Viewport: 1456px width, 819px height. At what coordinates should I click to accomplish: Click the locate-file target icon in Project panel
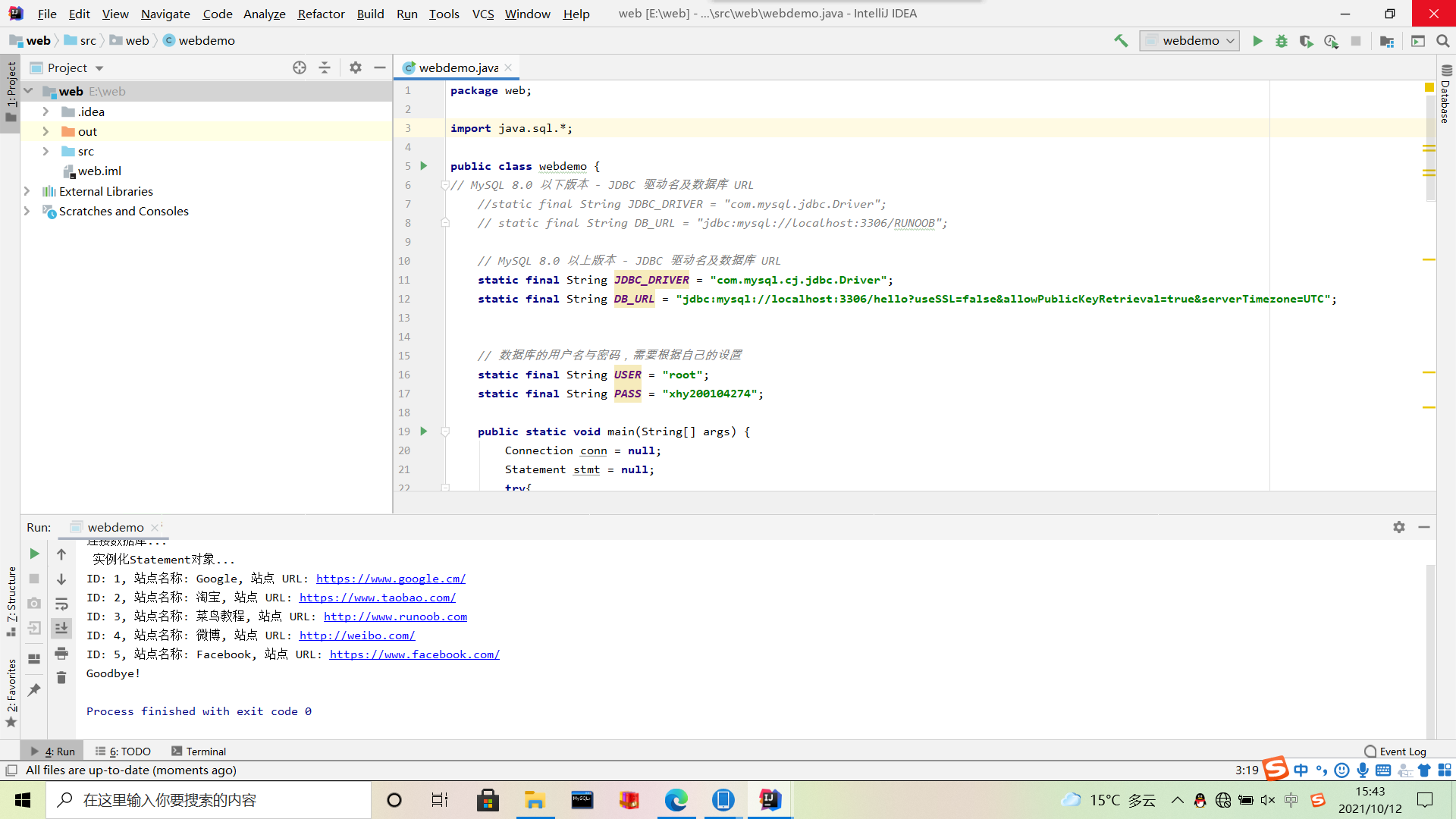pos(300,67)
